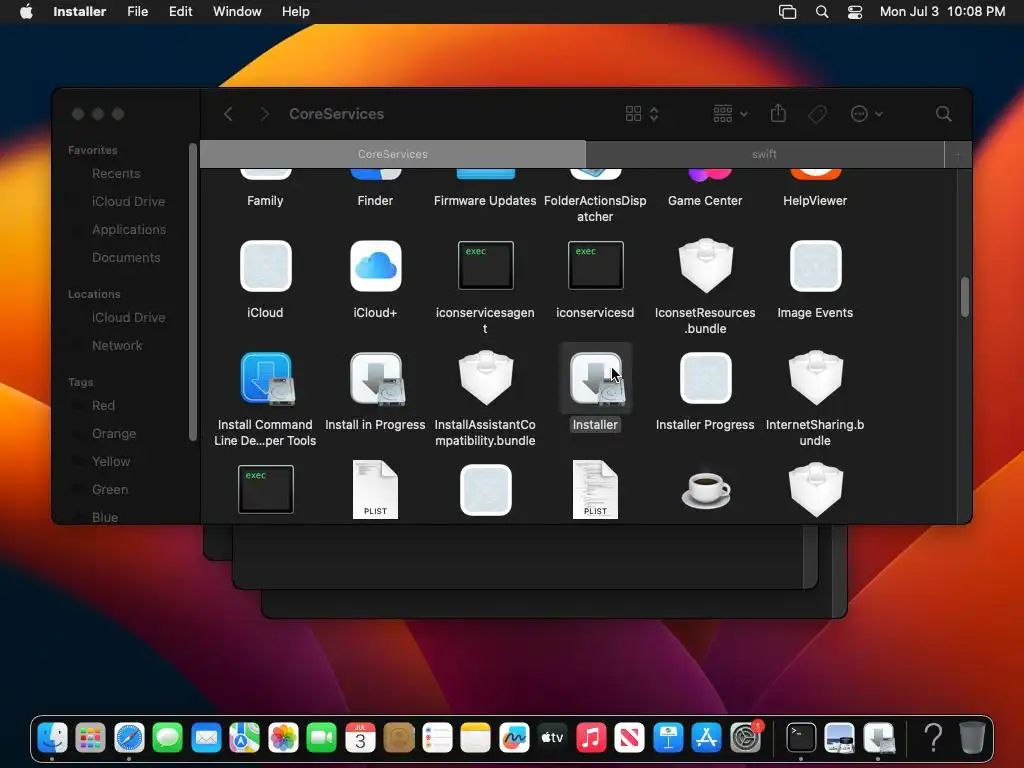Open Music from the Dock
This screenshot has height=768, width=1024.
[591, 738]
